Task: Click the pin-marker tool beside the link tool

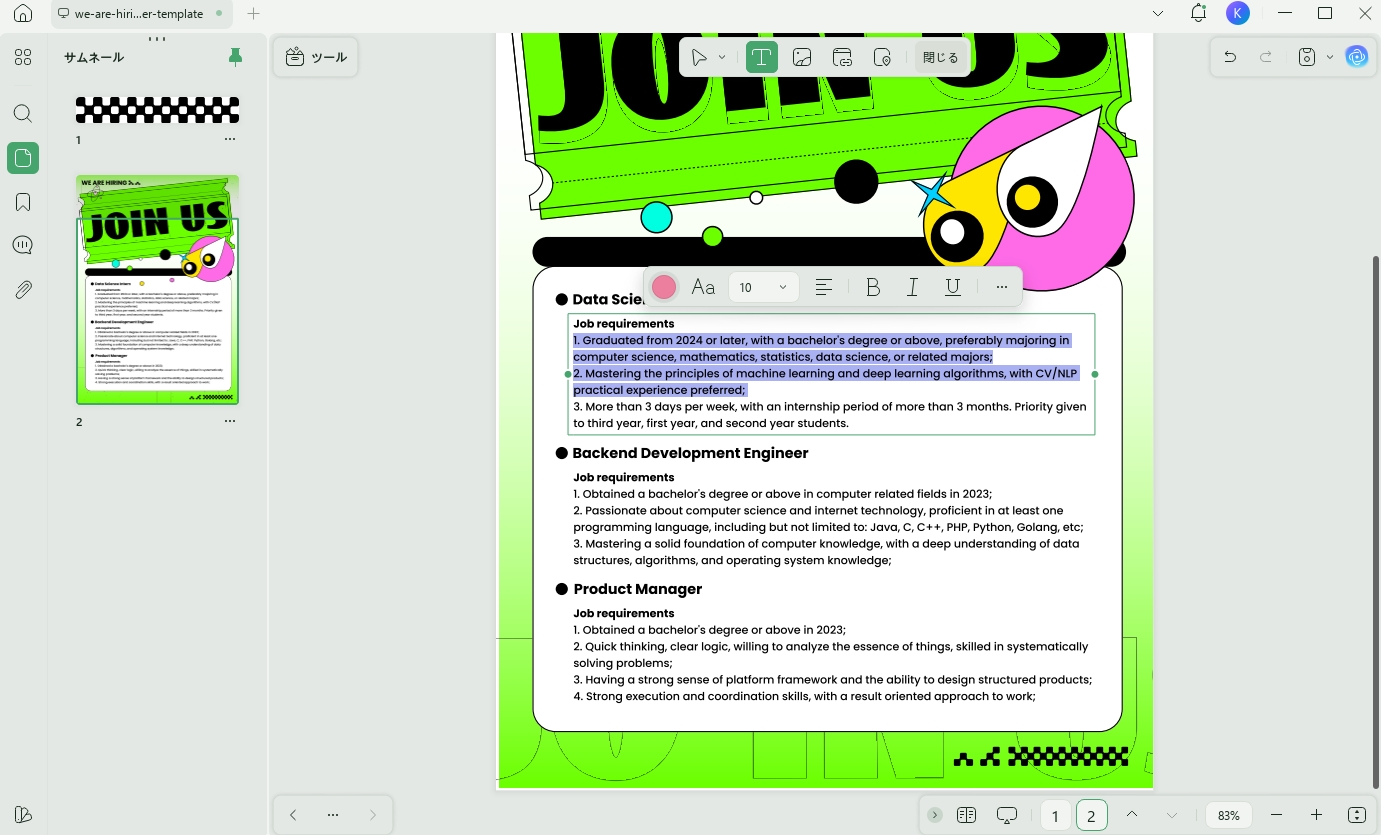Action: click(x=882, y=58)
